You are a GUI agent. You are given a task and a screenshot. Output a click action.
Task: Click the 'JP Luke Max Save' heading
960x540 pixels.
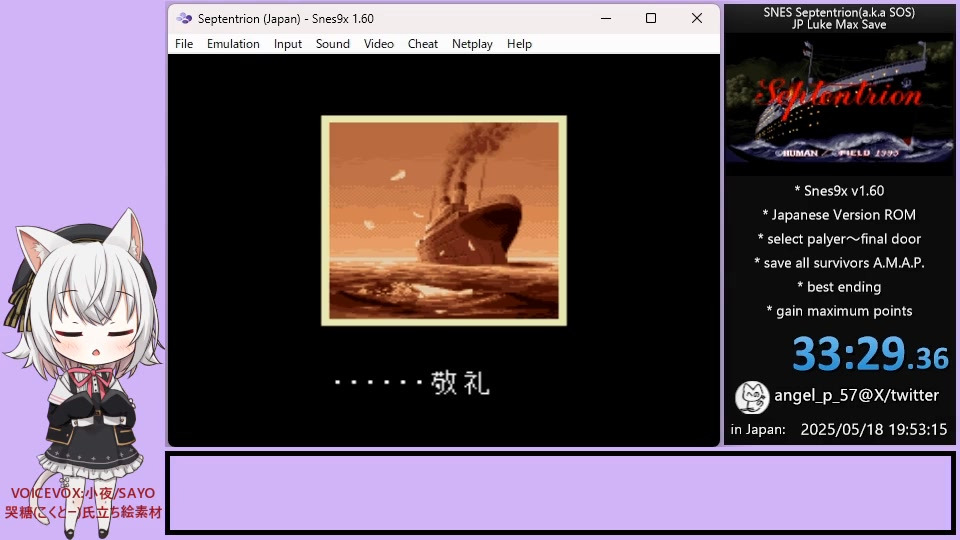pyautogui.click(x=839, y=24)
